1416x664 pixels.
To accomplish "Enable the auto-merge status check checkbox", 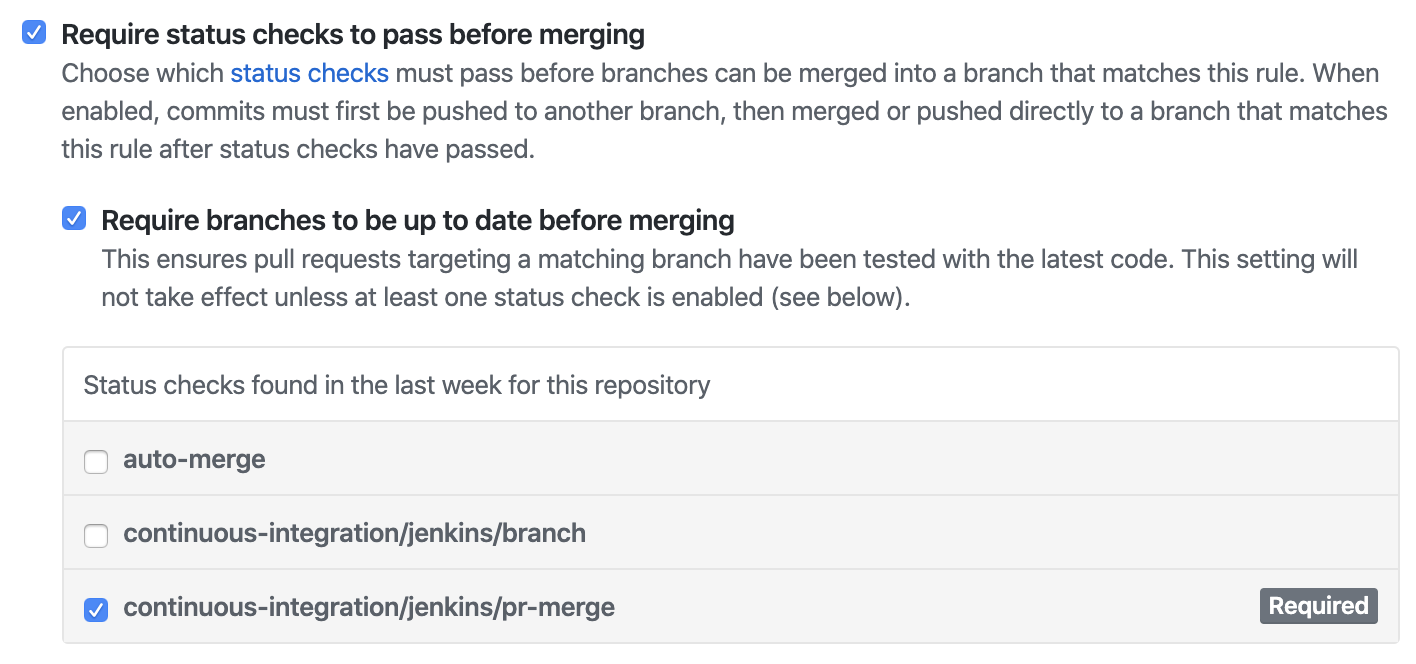I will click(96, 461).
